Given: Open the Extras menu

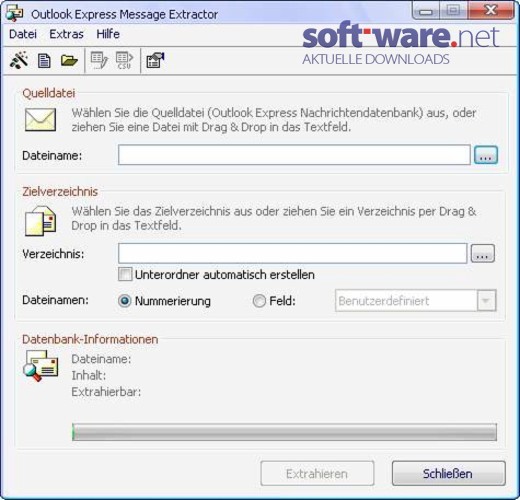Looking at the screenshot, I should (66, 34).
